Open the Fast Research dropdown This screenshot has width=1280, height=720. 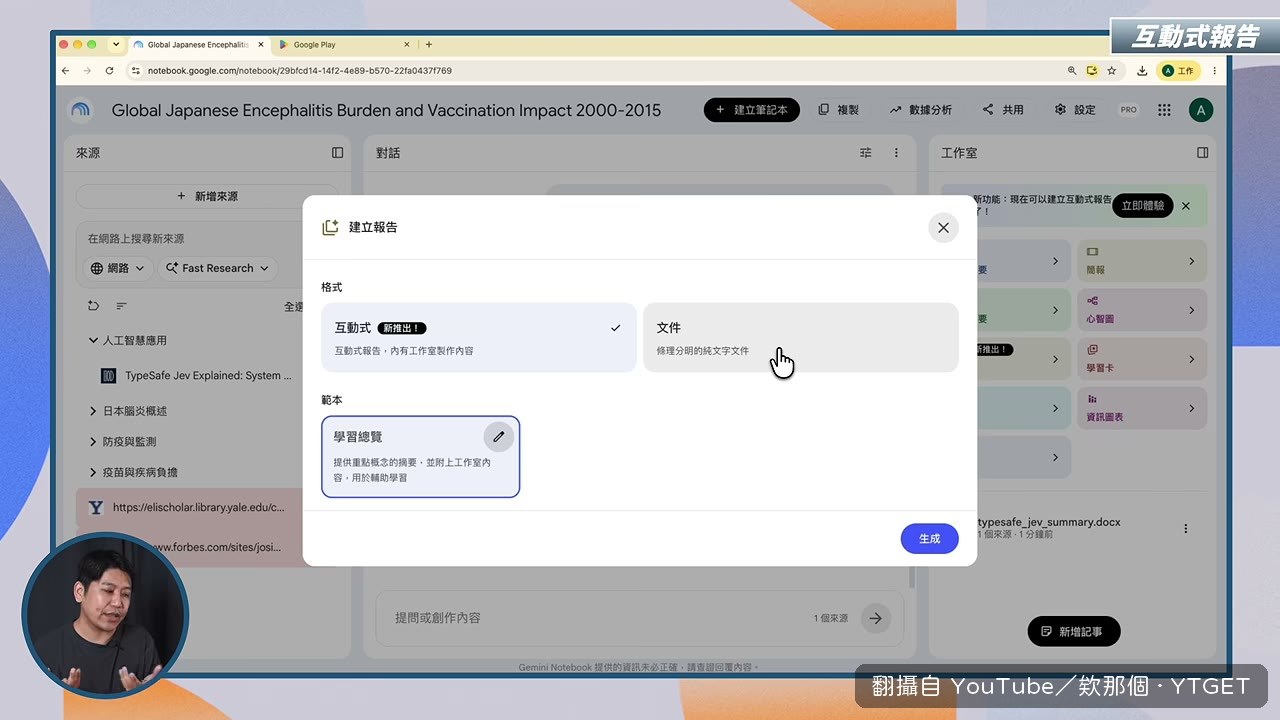coord(217,268)
